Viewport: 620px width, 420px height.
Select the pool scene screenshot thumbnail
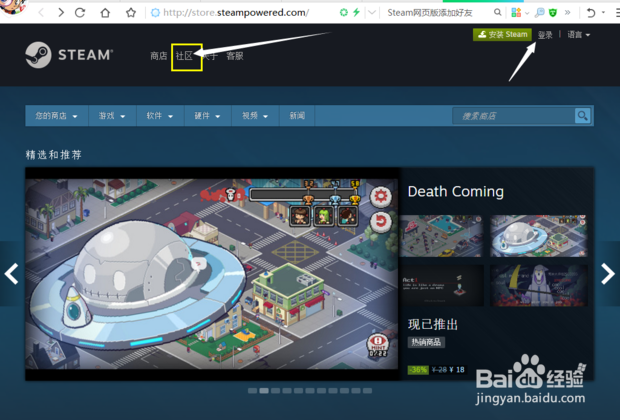click(441, 236)
